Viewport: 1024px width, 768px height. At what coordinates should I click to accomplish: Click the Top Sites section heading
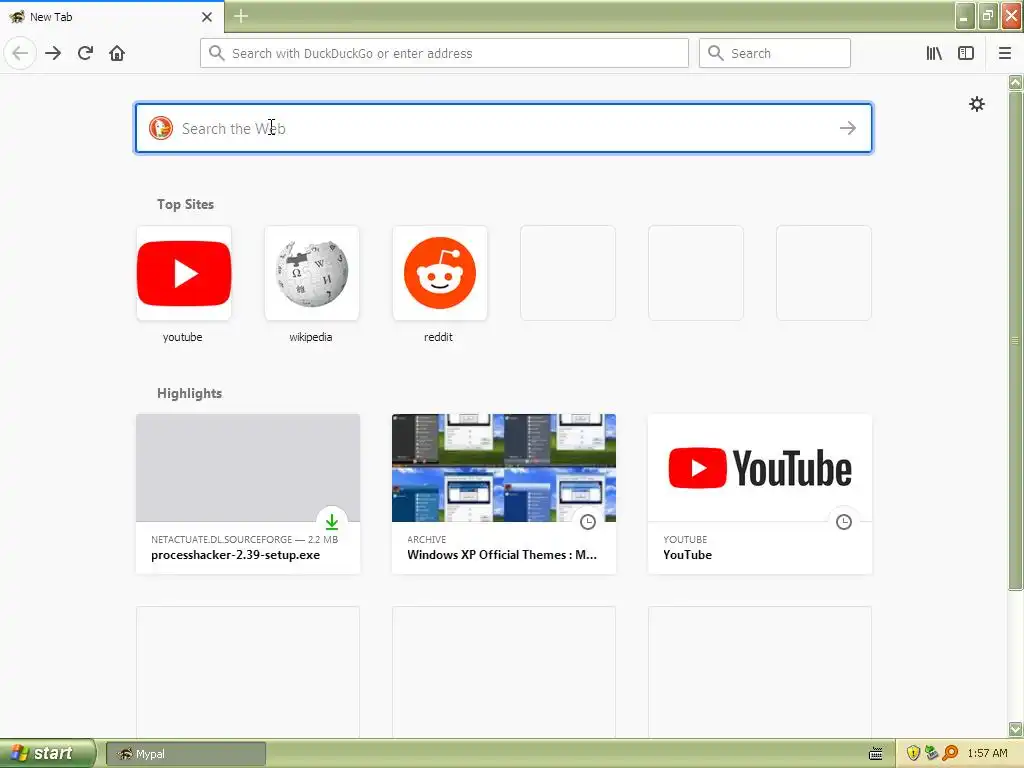tap(185, 204)
